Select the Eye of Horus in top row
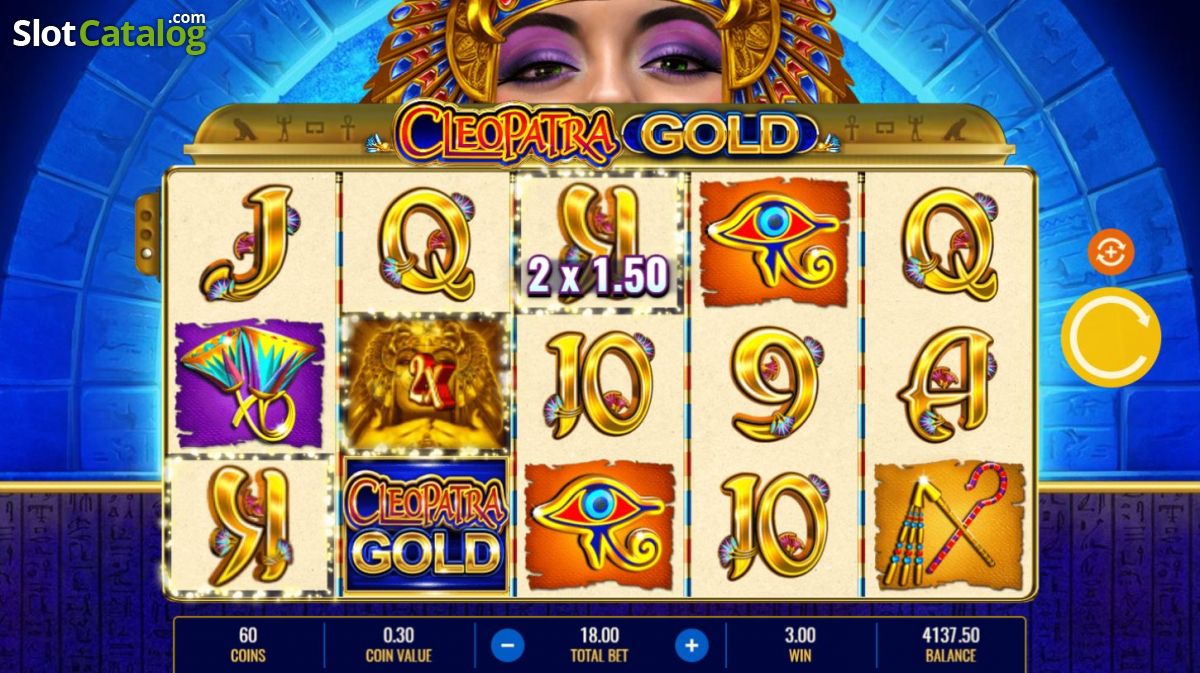The width and height of the screenshot is (1200, 673). coord(774,242)
